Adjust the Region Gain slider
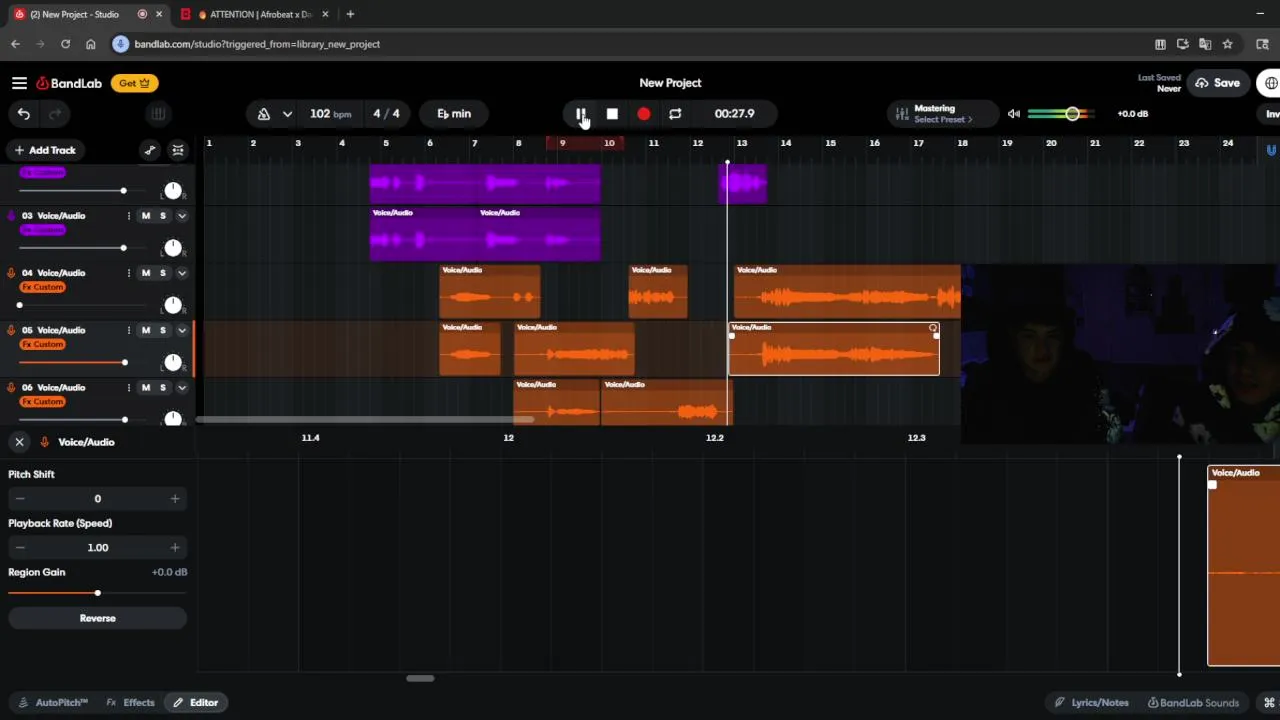 pos(97,593)
